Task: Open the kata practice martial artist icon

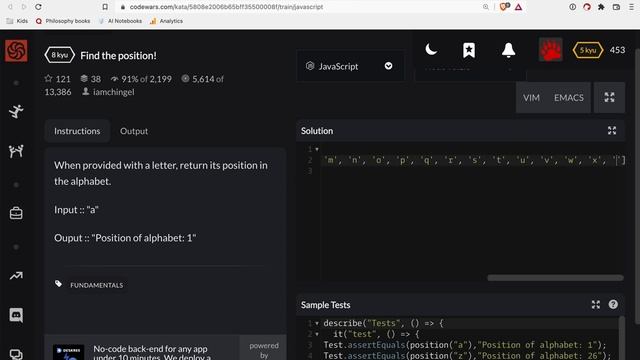Action: [16, 111]
